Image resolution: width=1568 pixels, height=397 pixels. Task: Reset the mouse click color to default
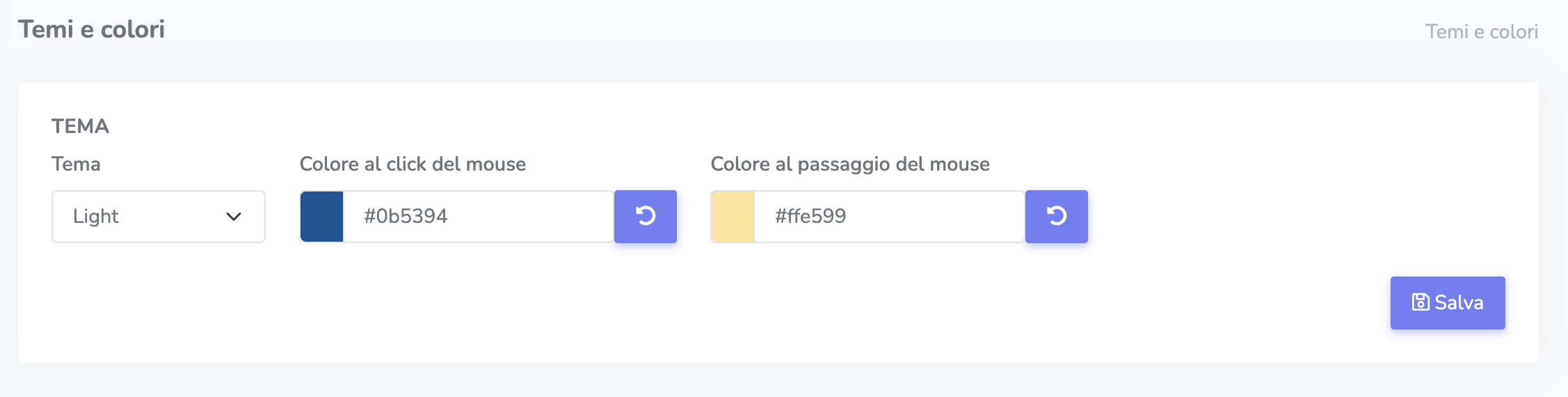[645, 216]
